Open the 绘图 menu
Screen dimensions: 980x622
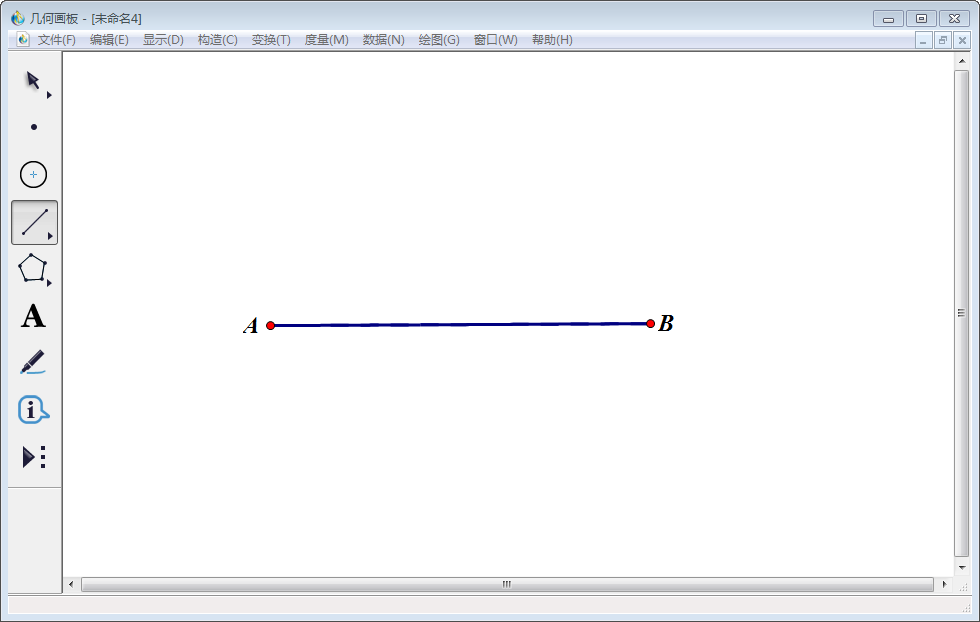click(x=438, y=40)
